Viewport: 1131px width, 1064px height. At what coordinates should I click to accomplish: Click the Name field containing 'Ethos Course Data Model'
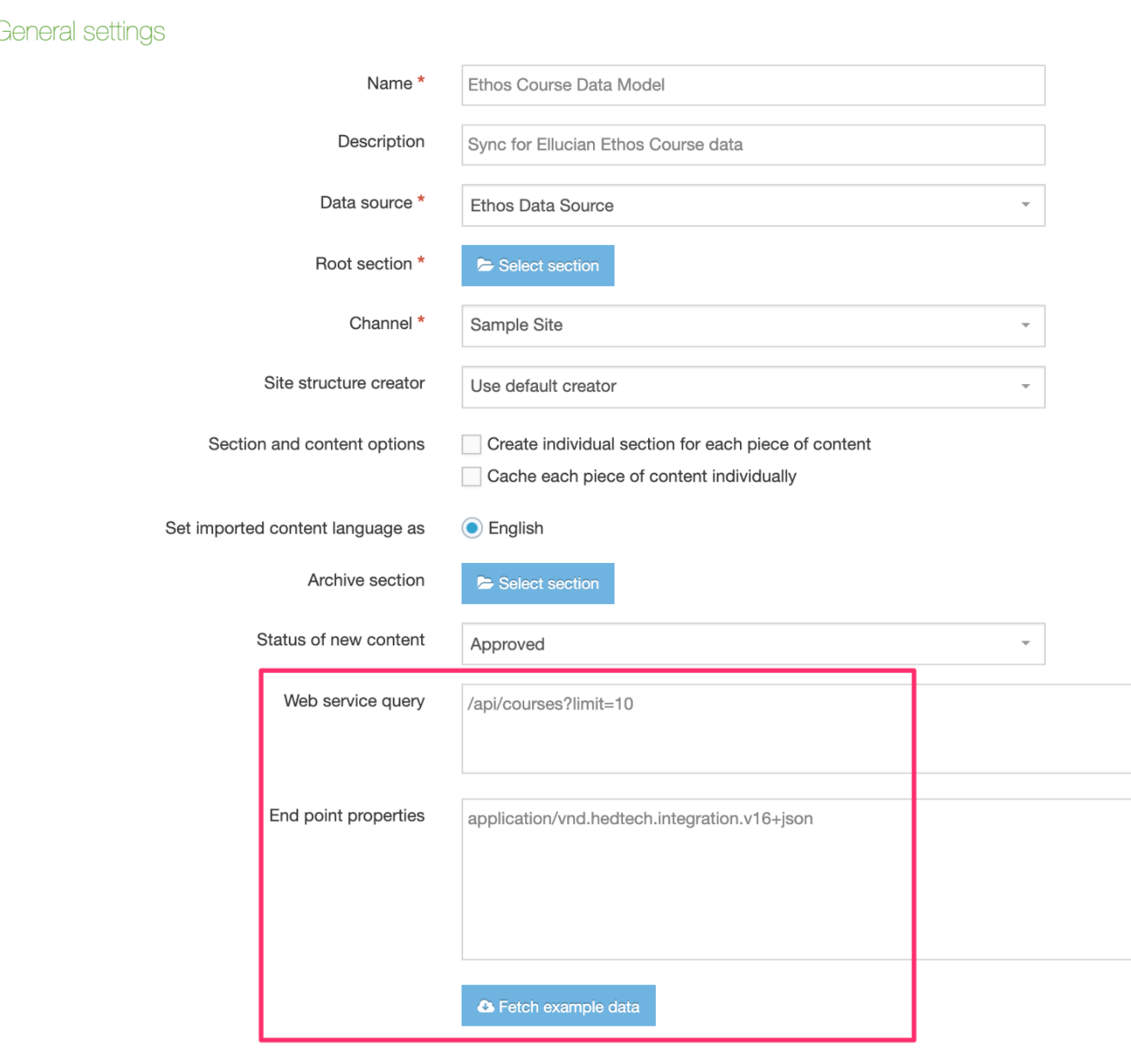tap(752, 85)
